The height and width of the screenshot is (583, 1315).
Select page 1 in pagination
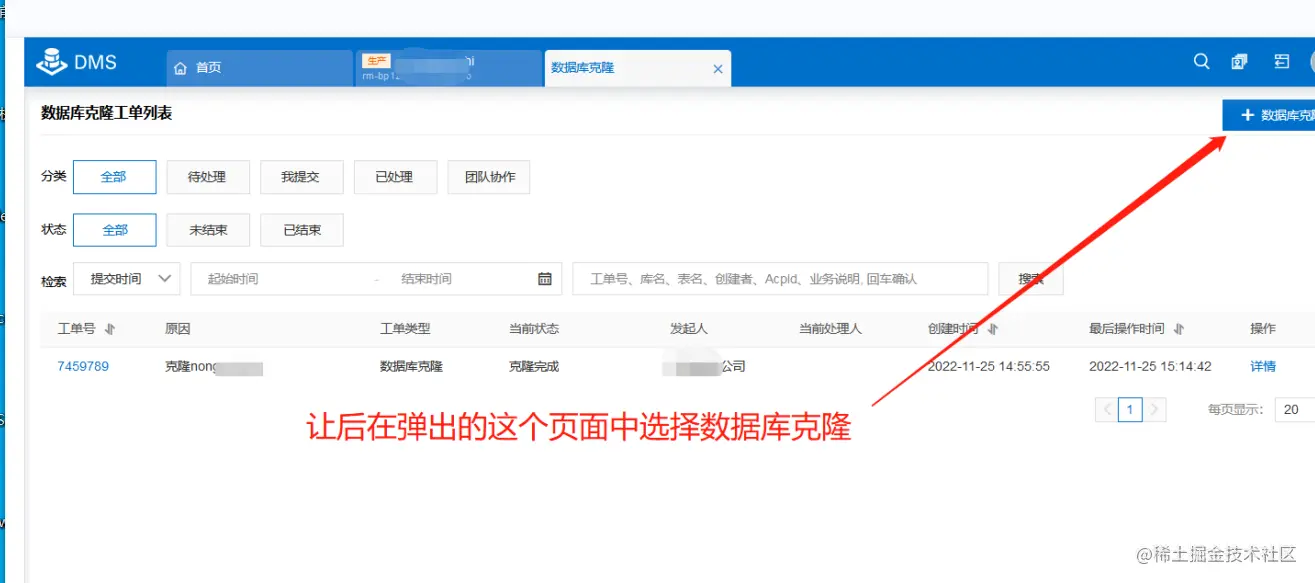[1130, 409]
